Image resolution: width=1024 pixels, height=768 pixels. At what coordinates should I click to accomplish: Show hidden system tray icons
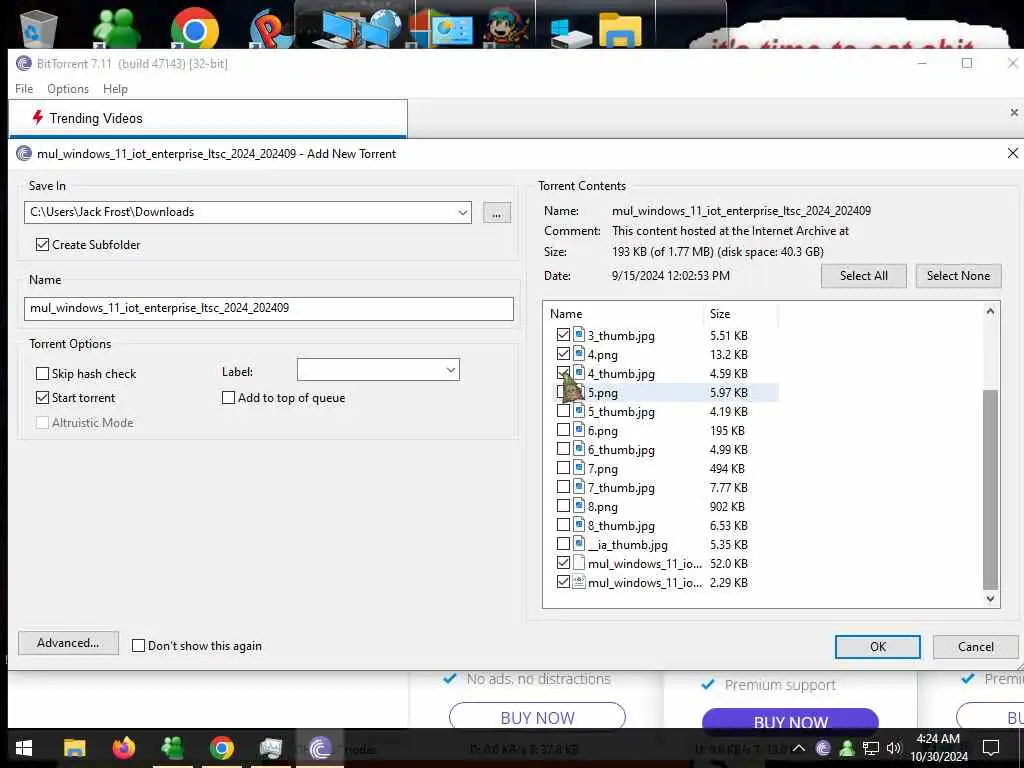click(799, 748)
